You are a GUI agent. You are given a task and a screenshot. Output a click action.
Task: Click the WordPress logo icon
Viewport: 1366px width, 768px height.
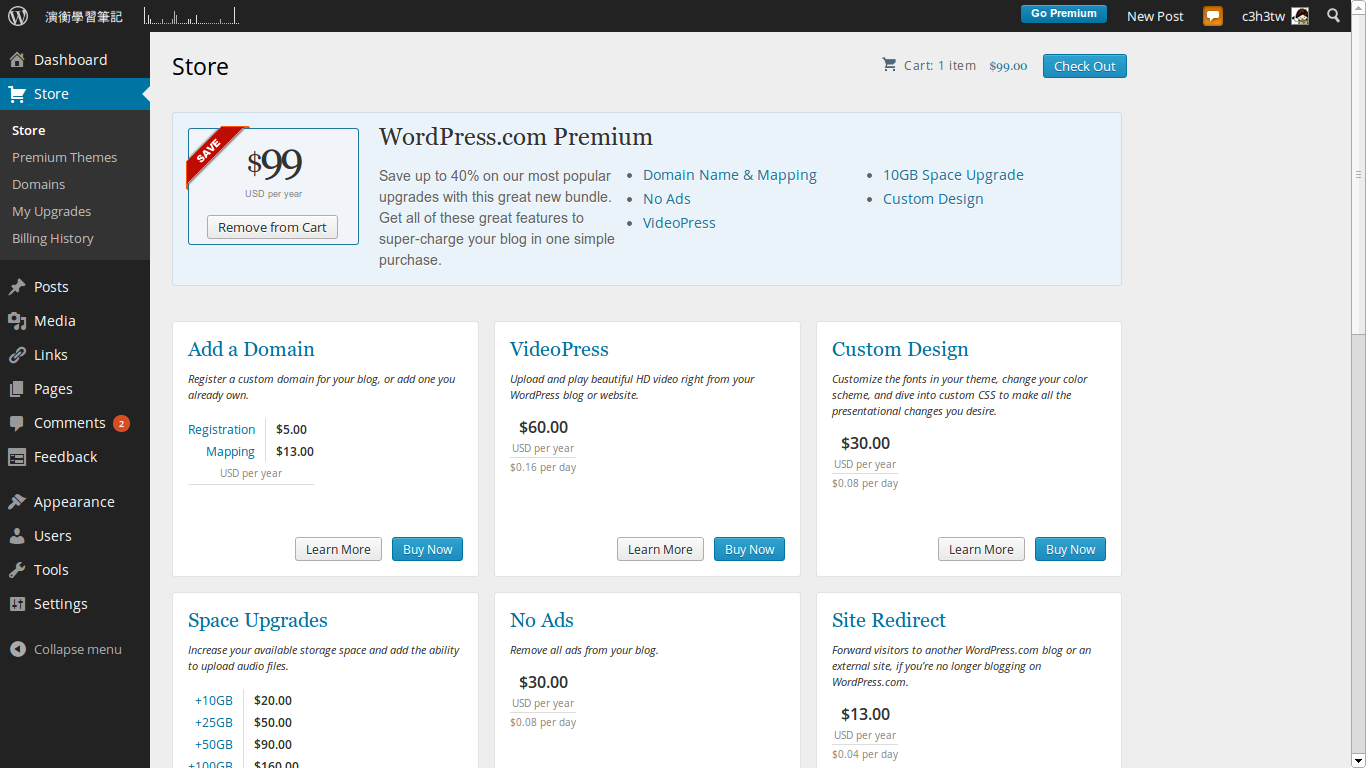18,16
